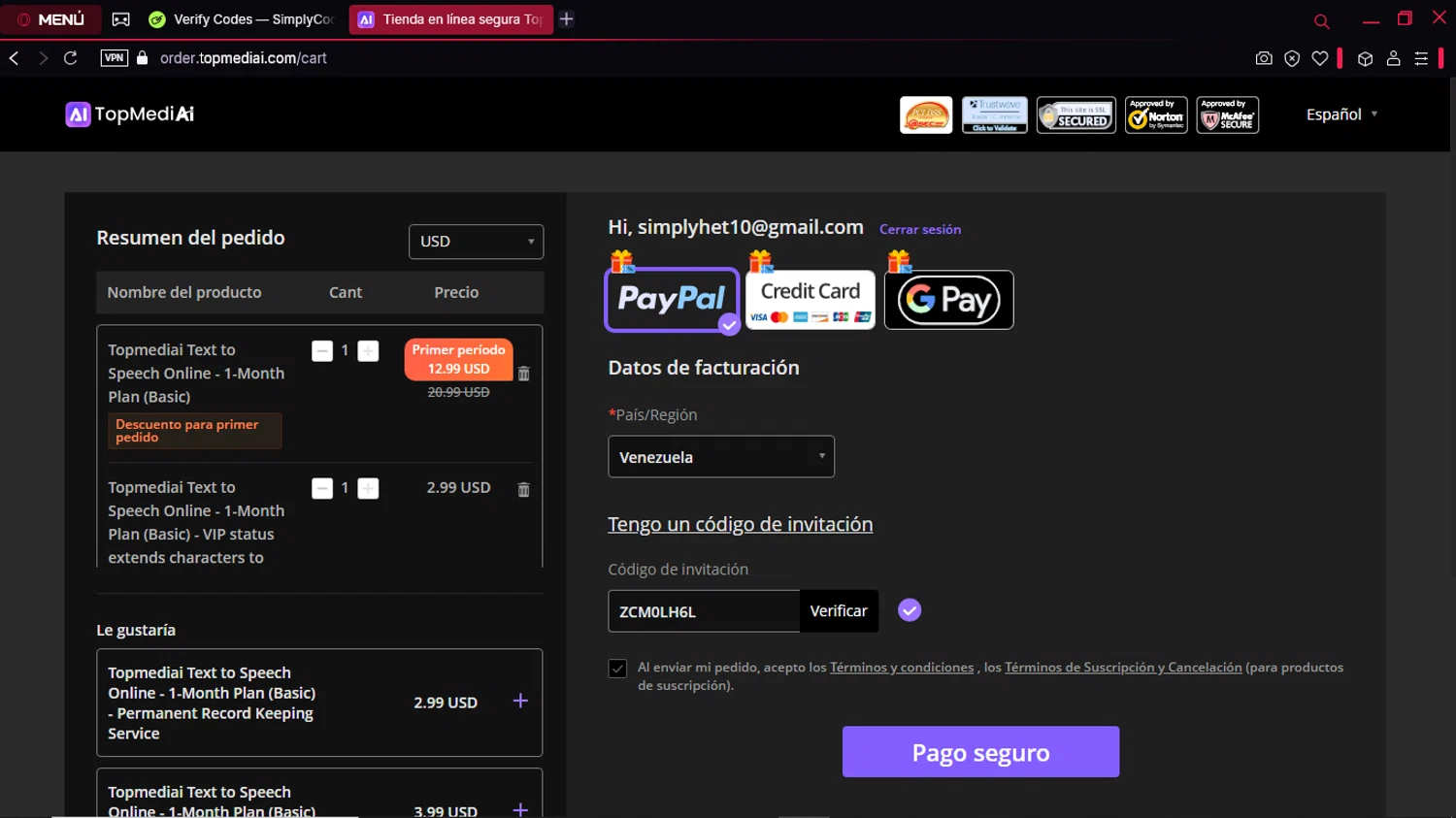Click the browser tab search icon
The width and height of the screenshot is (1456, 818).
coord(1321,20)
